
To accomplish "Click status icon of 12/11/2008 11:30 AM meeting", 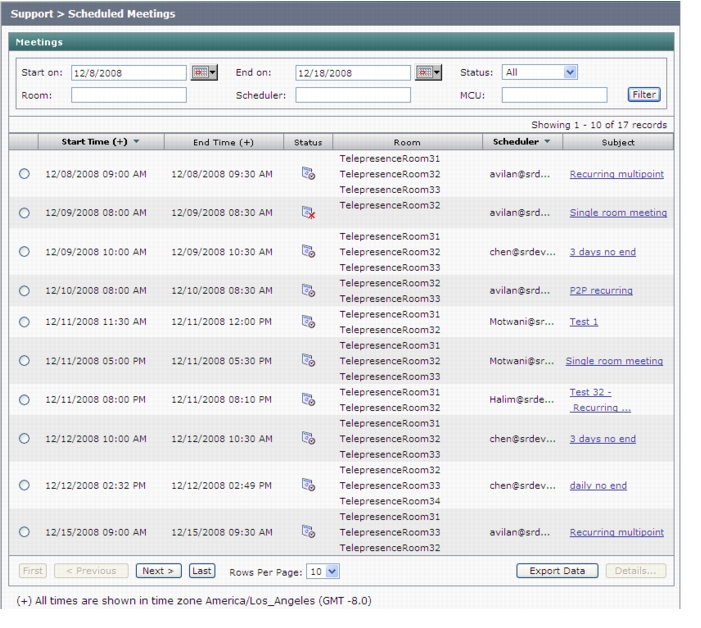I will (308, 321).
